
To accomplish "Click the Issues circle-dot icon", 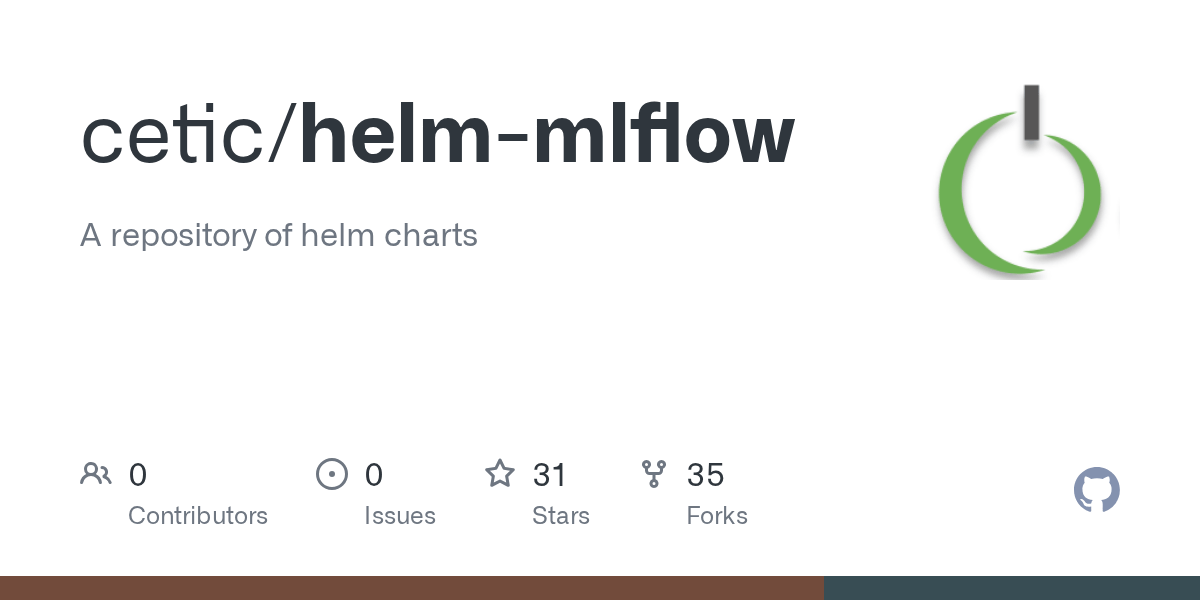I will 332,474.
